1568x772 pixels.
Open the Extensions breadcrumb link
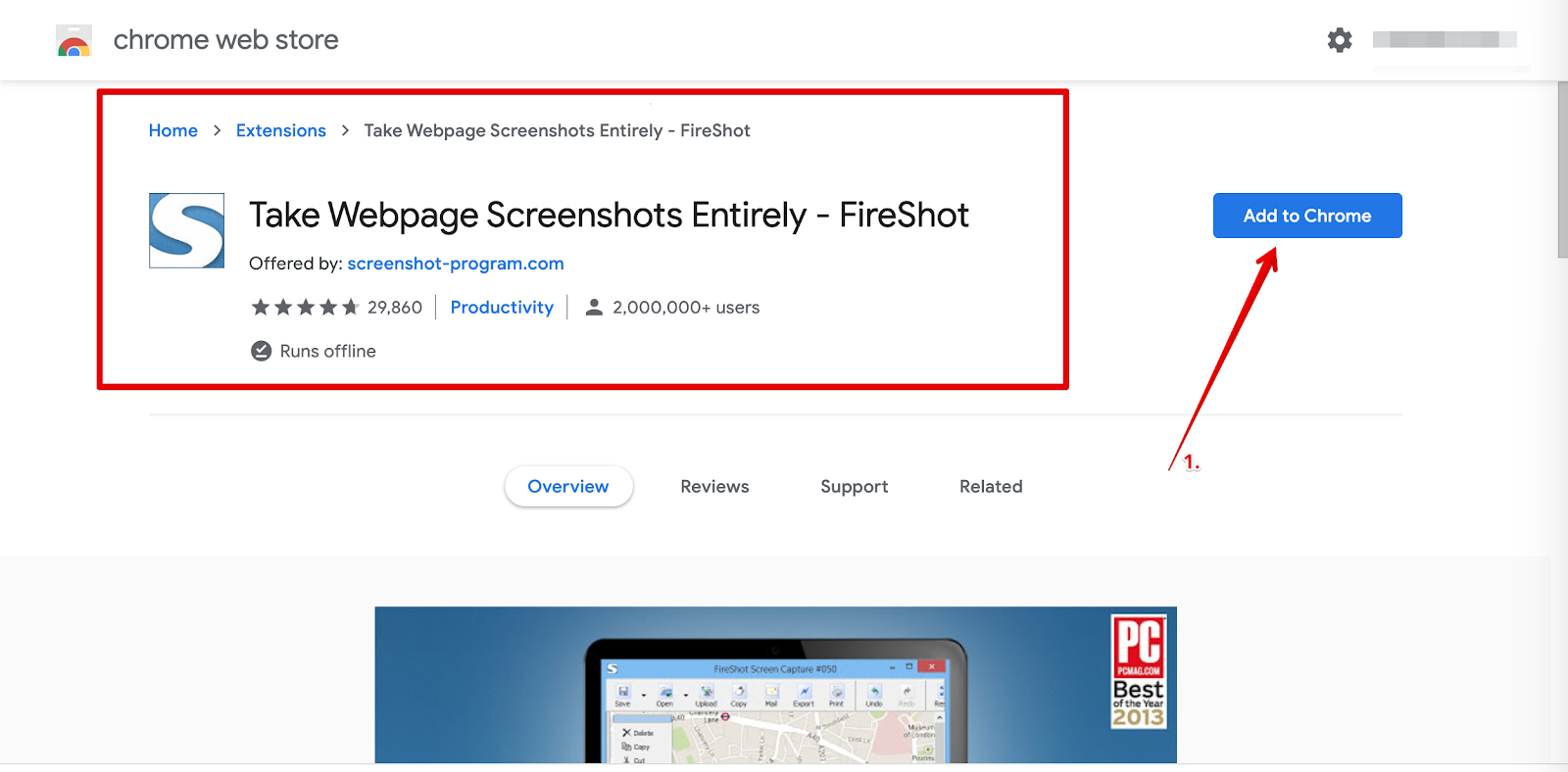[281, 130]
